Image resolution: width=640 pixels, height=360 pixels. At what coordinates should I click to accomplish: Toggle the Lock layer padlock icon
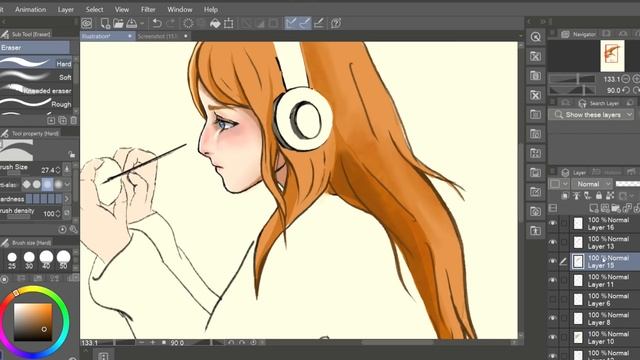point(598,196)
